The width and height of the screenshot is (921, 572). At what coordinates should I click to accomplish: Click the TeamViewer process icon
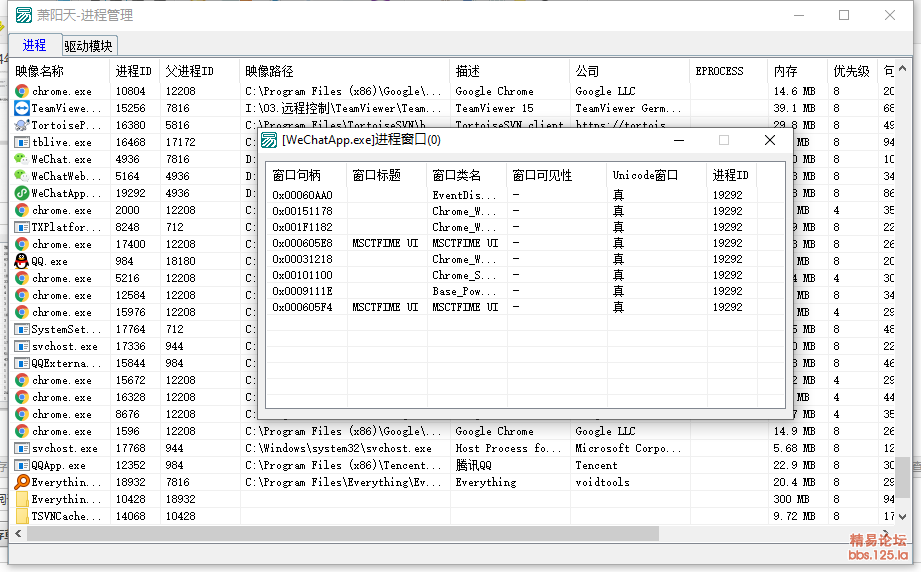(x=22, y=108)
